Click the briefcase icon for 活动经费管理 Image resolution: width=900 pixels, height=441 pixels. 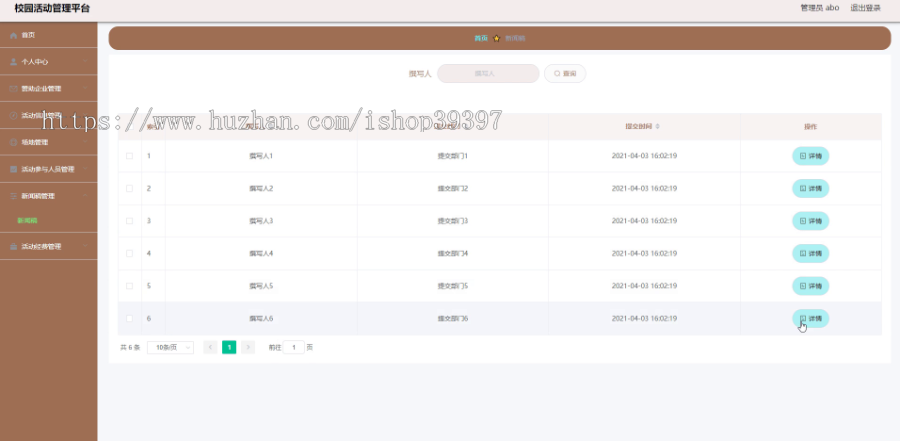14,247
